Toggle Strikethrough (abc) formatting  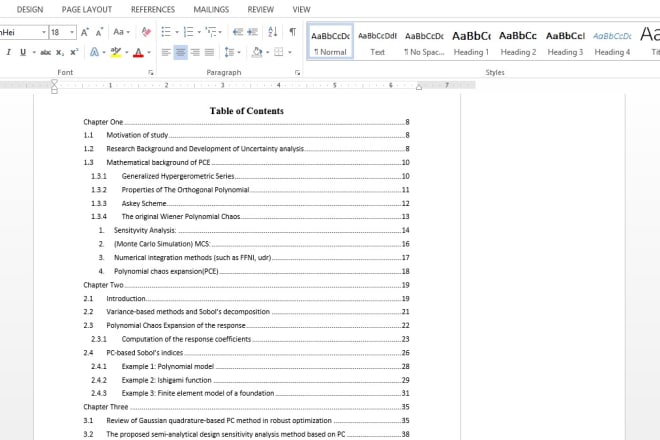45,52
